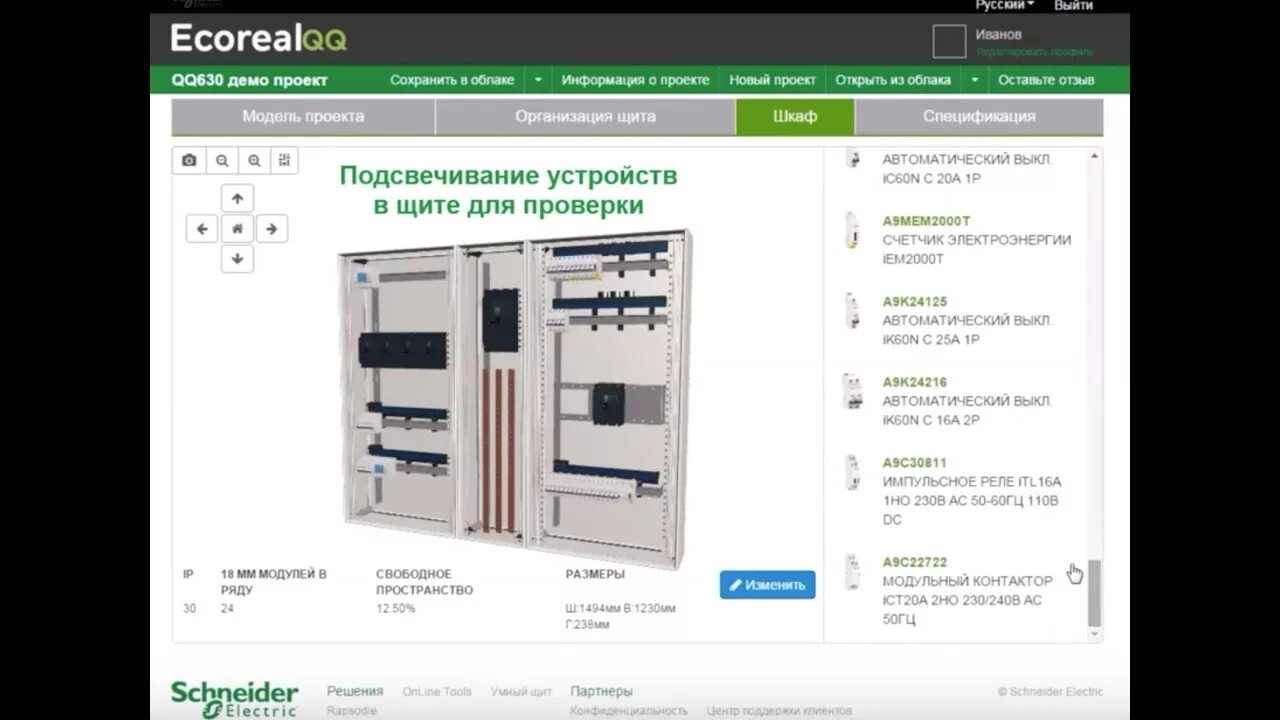Open the OnLine Tools footer link

[437, 691]
